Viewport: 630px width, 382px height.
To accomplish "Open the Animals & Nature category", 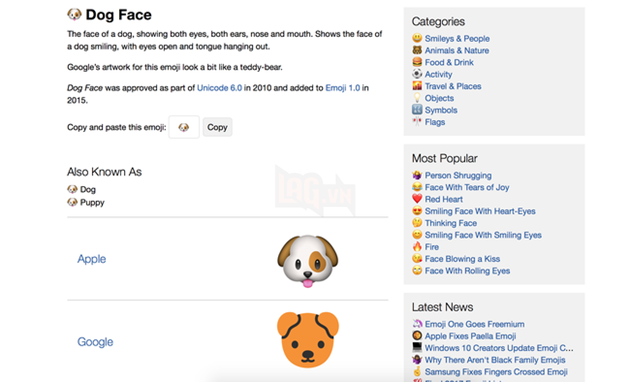I will point(457,51).
